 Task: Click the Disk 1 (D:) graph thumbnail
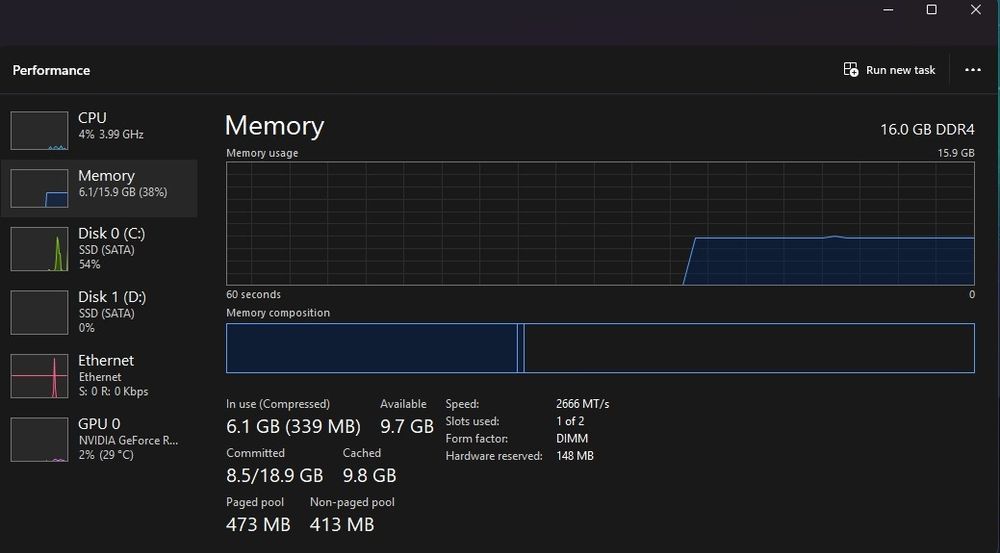click(x=40, y=313)
